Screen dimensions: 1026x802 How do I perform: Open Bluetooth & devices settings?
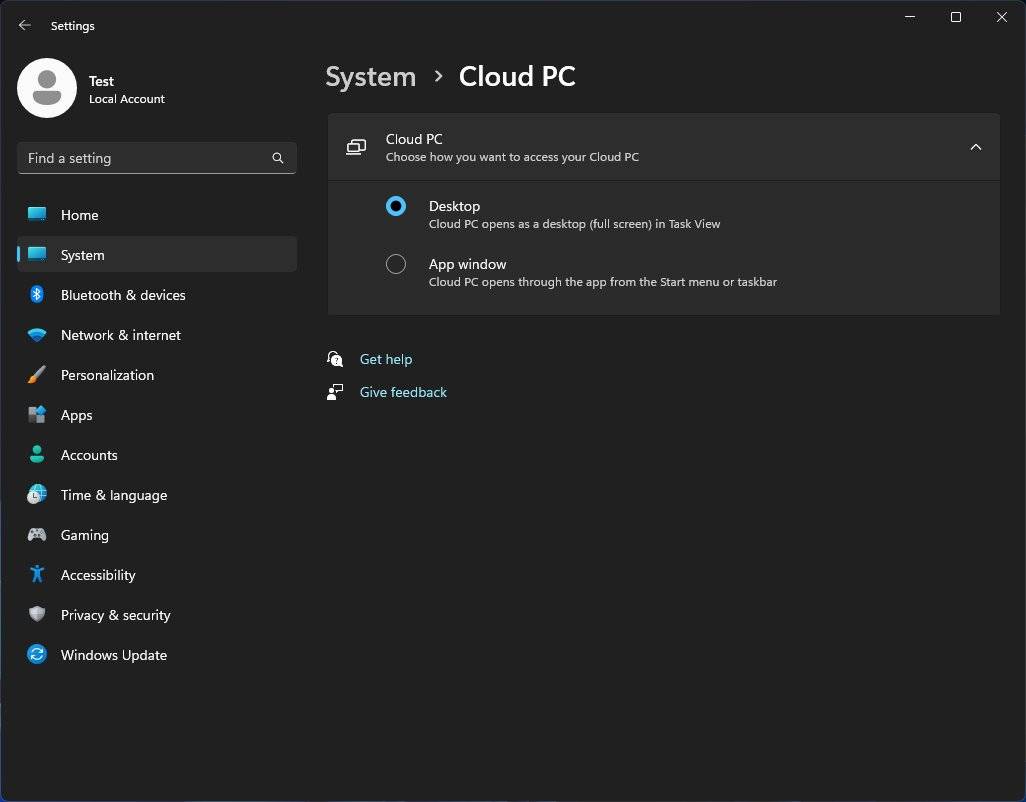122,295
